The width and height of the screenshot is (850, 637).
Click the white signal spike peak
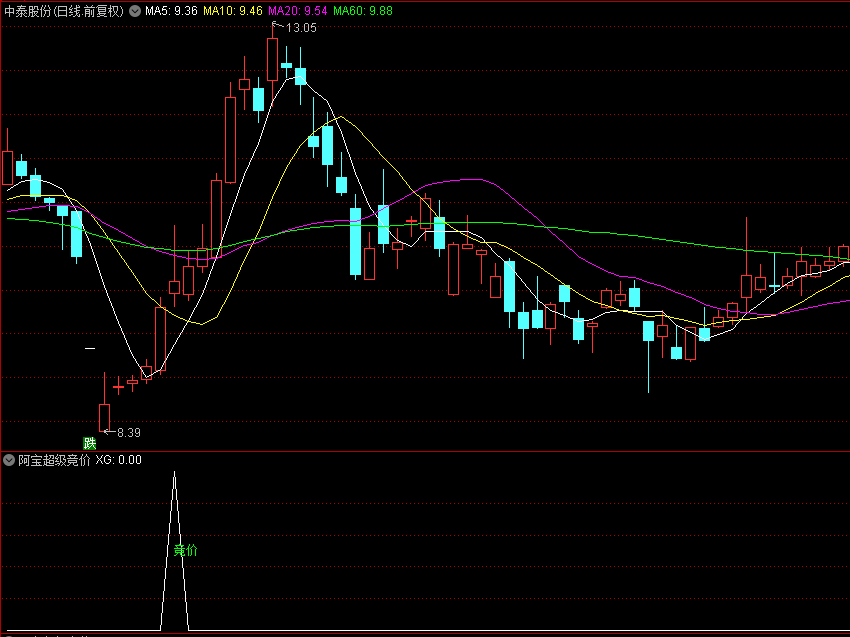click(175, 473)
